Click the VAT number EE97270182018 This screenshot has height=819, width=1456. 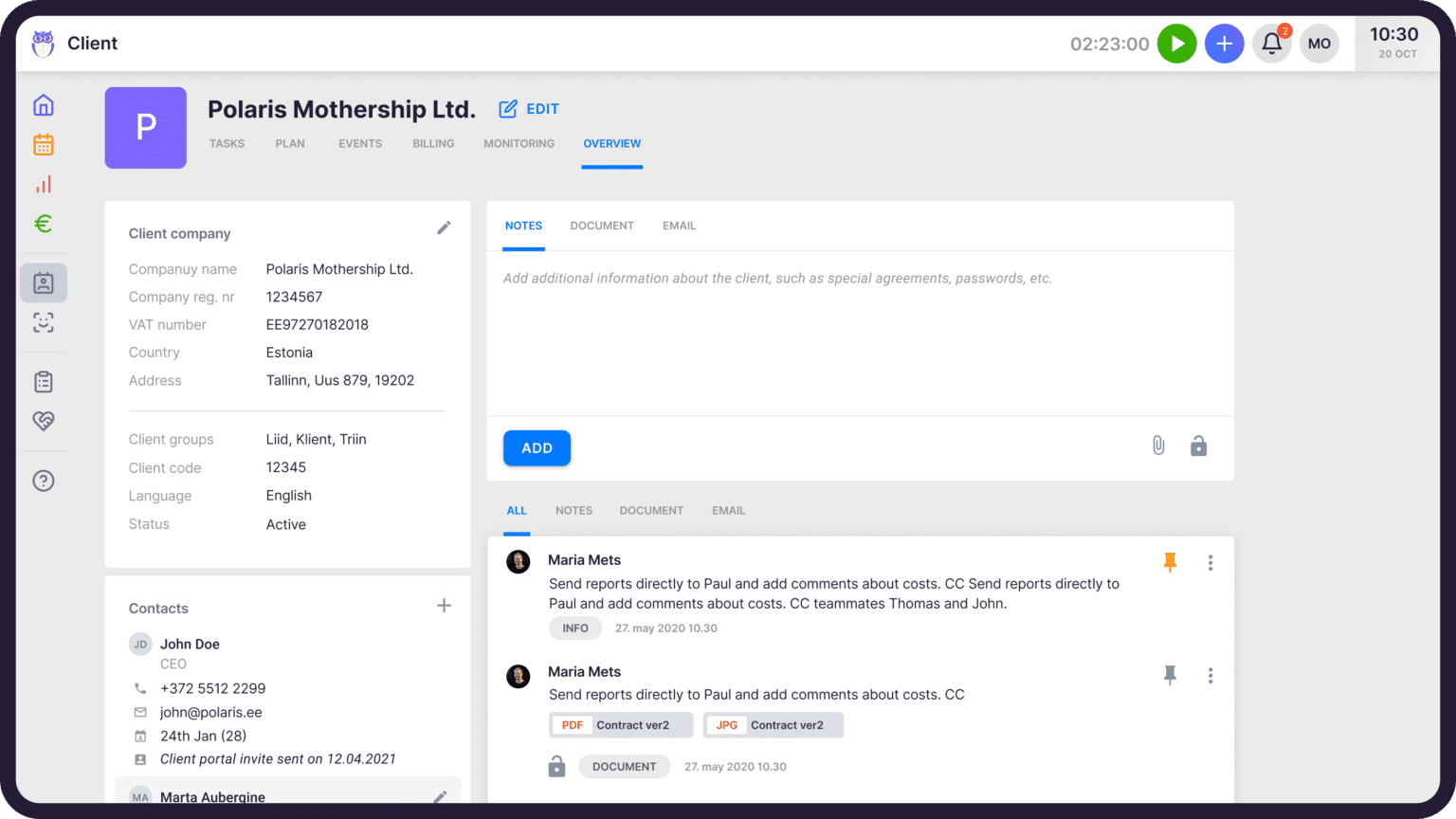tap(317, 324)
